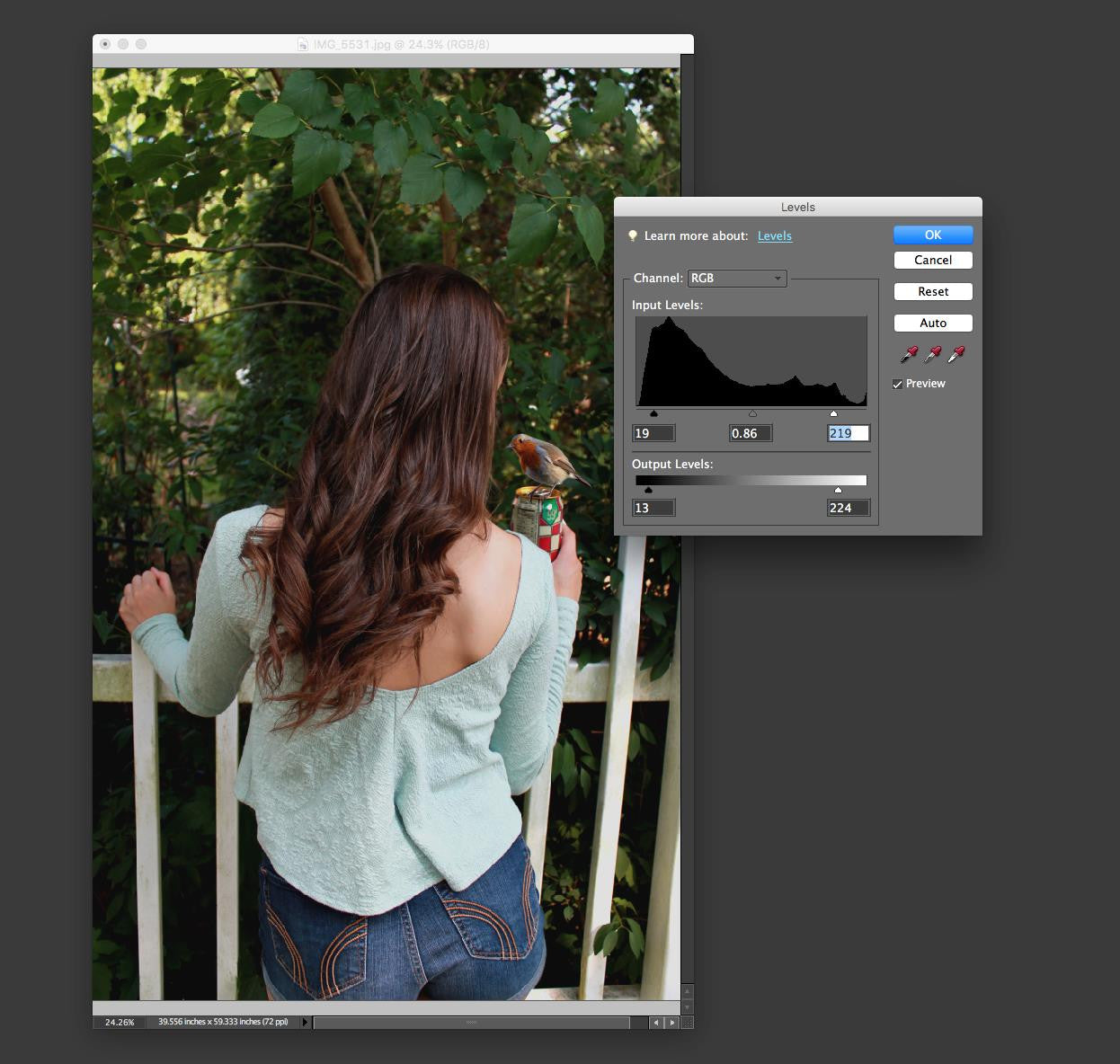Click OK to apply the Levels adjustment

click(x=933, y=235)
